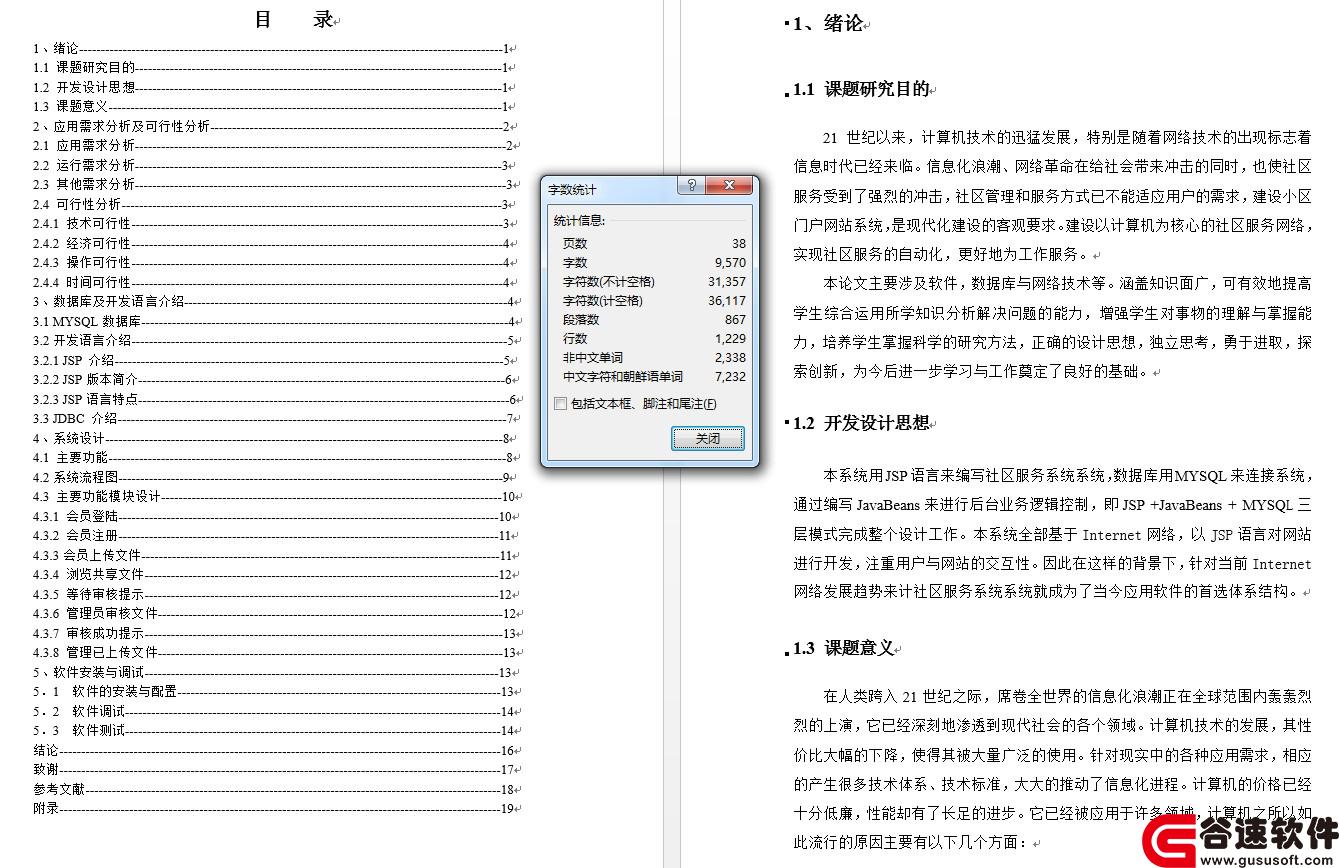Screen dimensions: 1339x868
Task: Click the 目录 title on the contents page
Action: [x=294, y=20]
